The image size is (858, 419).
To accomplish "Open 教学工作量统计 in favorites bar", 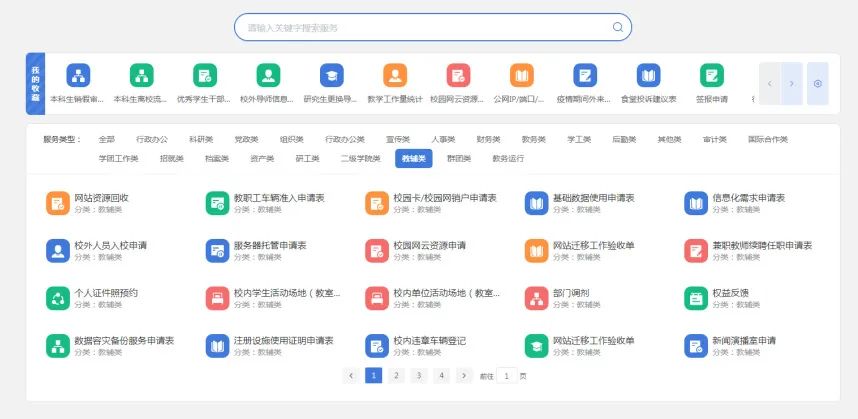I will [x=395, y=76].
